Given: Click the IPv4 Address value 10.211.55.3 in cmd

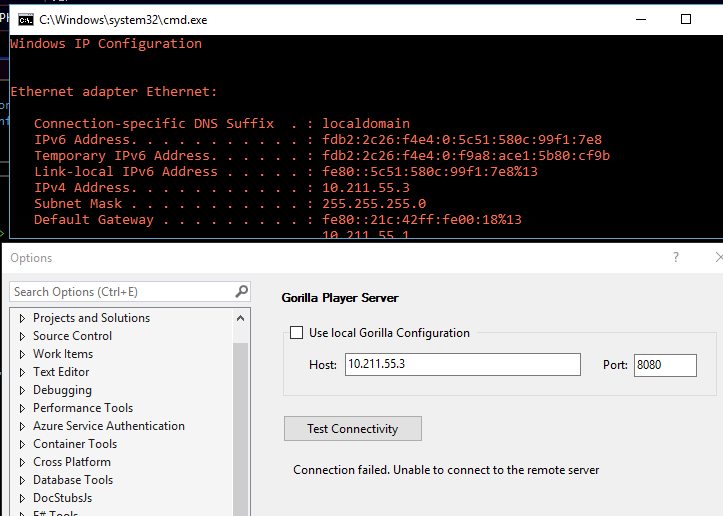Looking at the screenshot, I should click(366, 188).
